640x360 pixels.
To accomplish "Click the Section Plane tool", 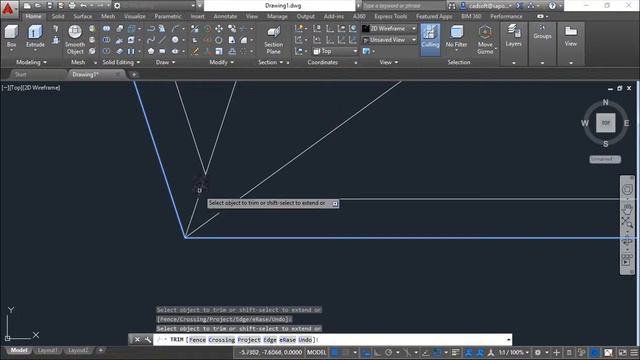I will click(x=273, y=40).
